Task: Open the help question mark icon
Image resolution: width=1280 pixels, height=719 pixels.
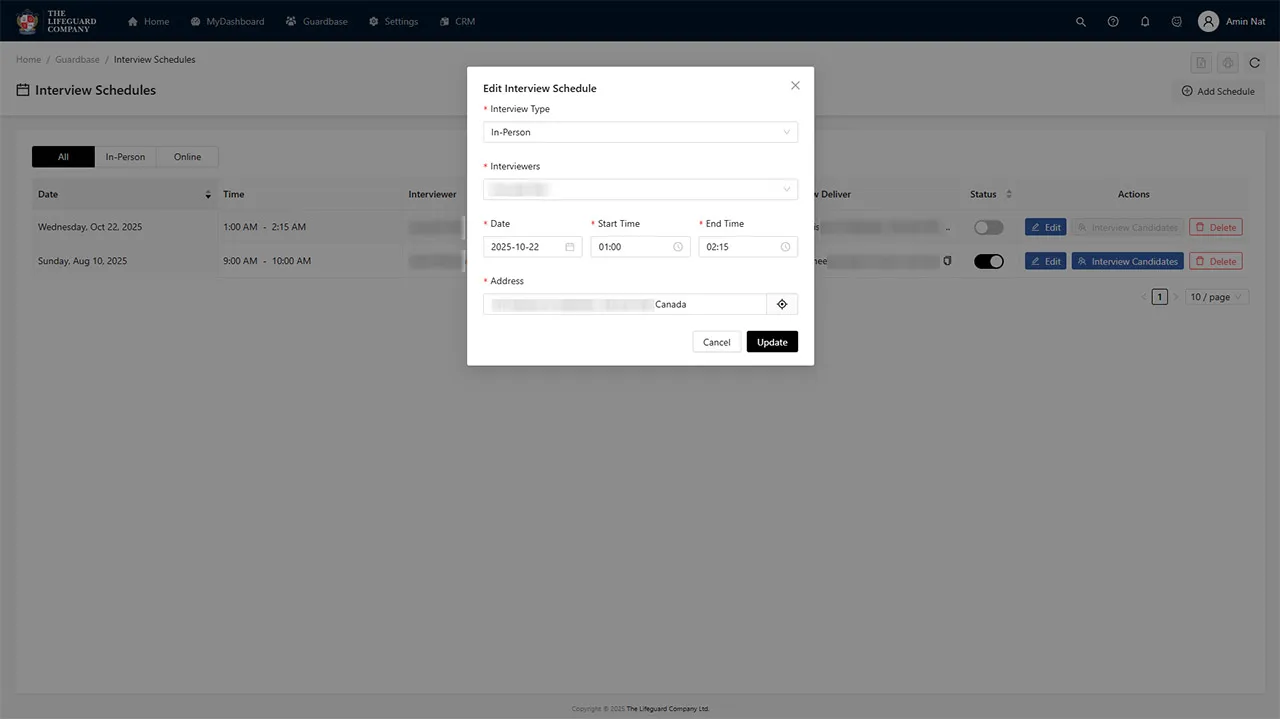Action: (x=1113, y=21)
